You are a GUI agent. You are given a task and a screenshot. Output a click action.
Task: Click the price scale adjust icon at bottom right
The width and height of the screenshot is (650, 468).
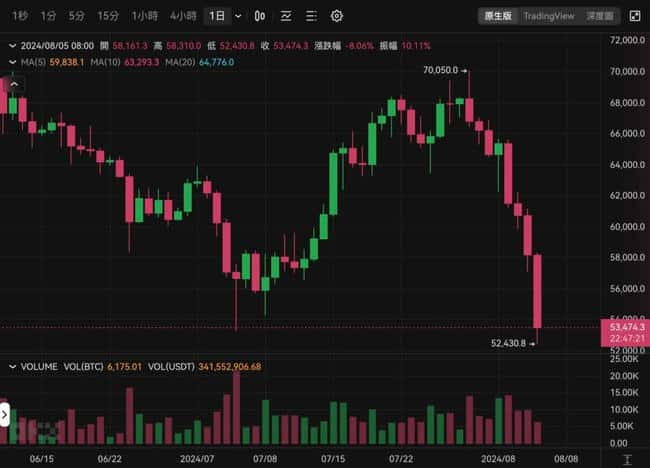coord(627,459)
